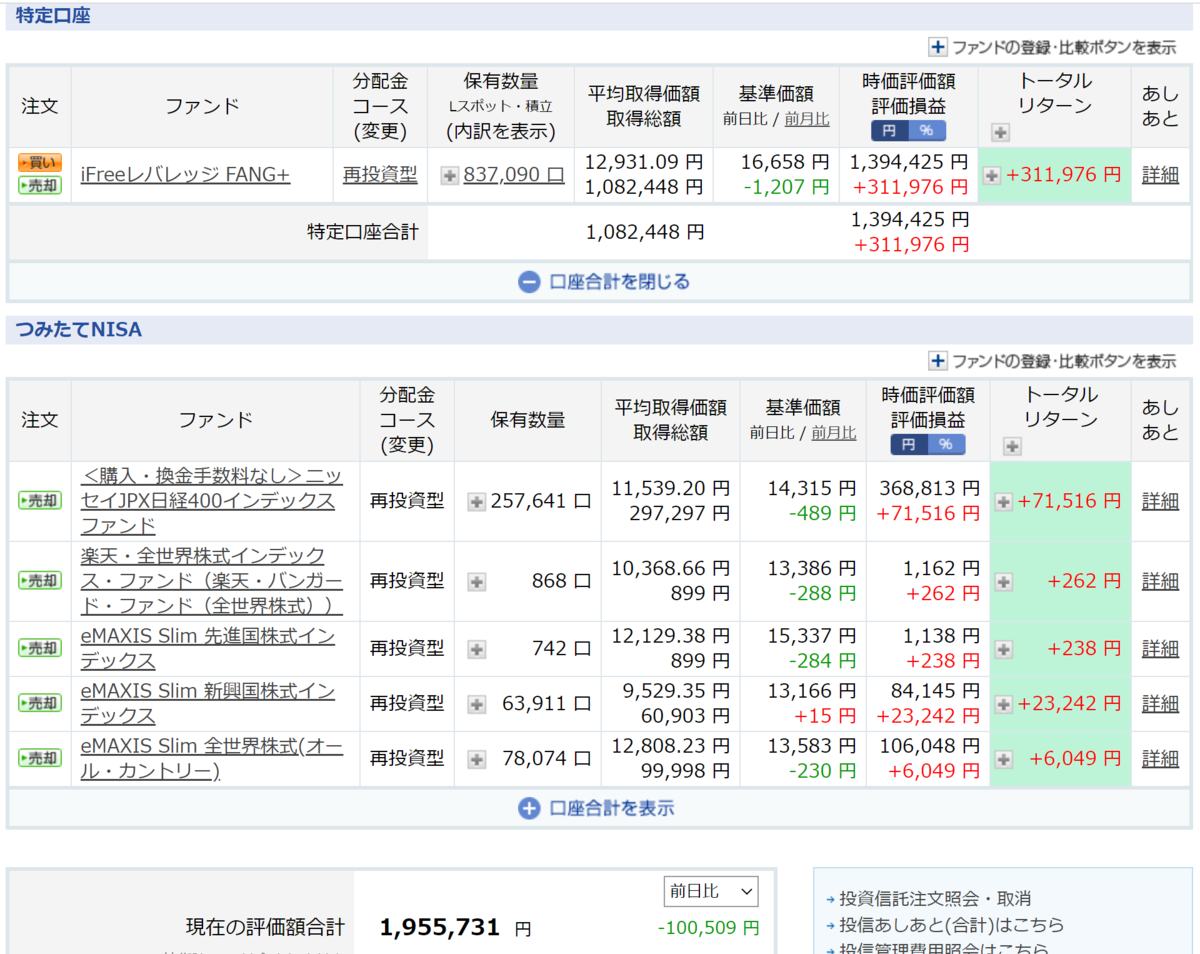Open 837,090 口 holdings link
The height and width of the screenshot is (954, 1200).
coord(514,174)
